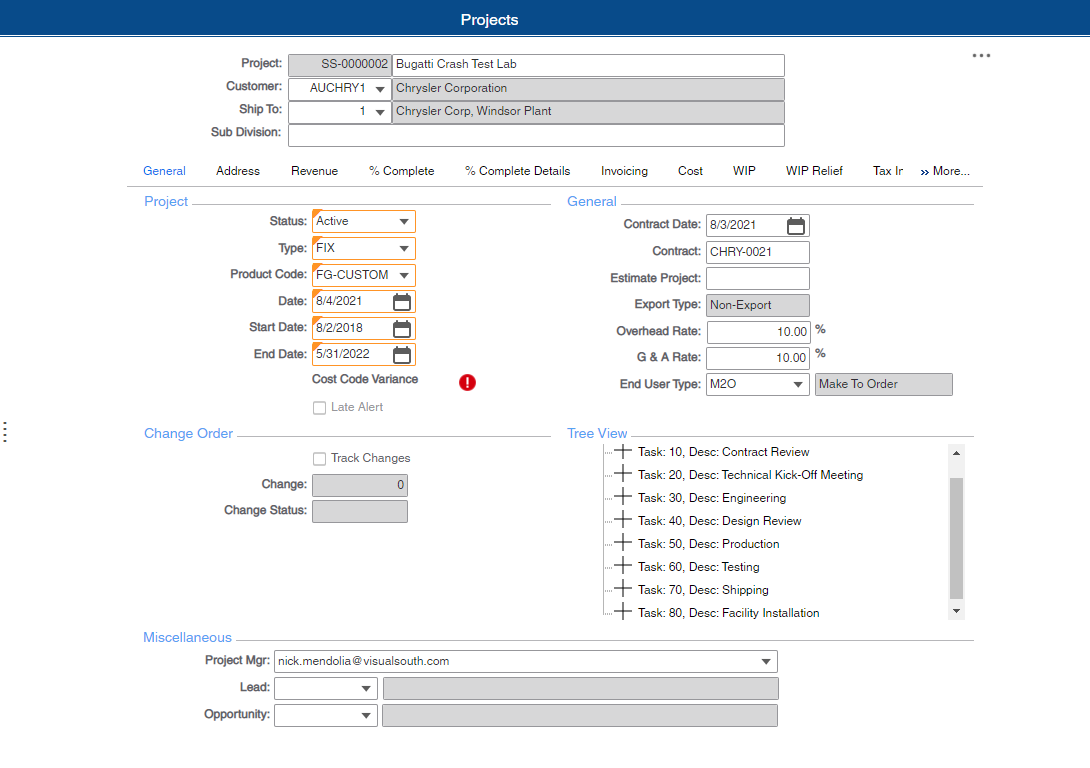Switch to the Invoicing tab
Screen dimensions: 1090x768
[x=624, y=170]
